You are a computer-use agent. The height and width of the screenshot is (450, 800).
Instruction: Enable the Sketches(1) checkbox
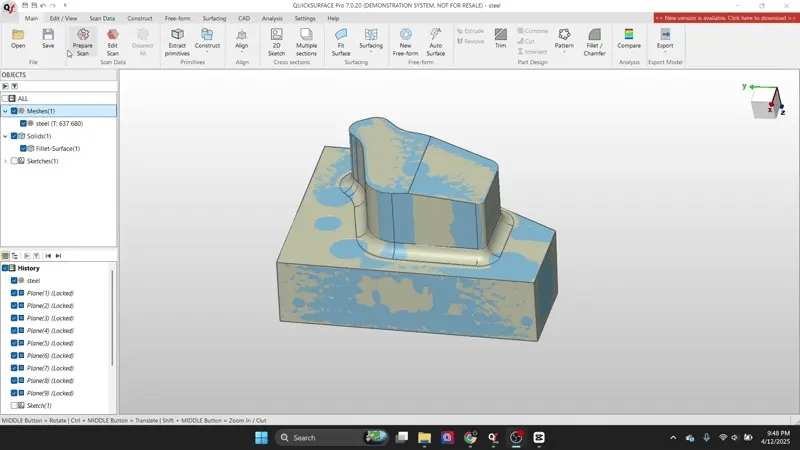15,161
